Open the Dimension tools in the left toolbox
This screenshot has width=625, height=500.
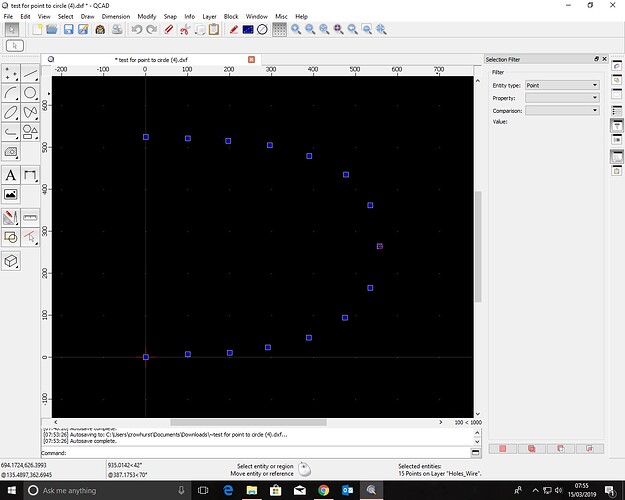point(30,175)
